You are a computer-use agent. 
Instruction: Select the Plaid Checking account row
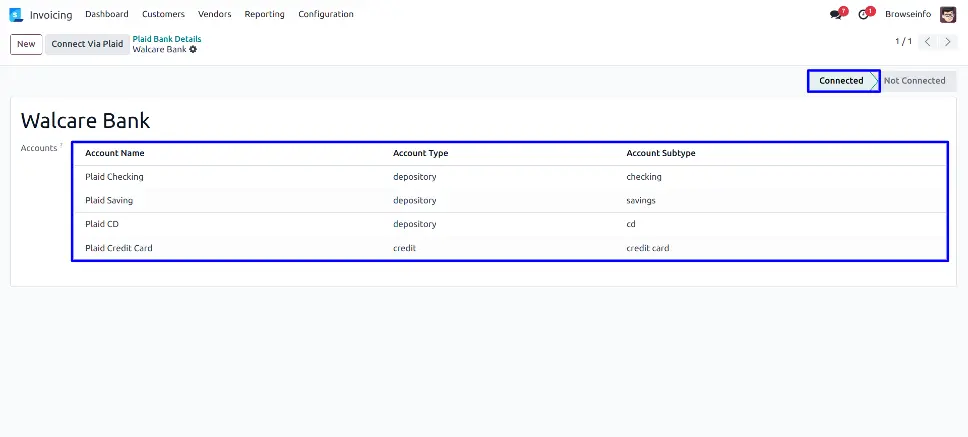pos(115,177)
